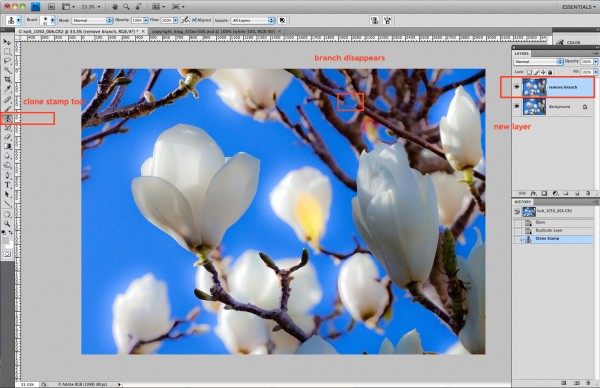
Task: Select the Eraser tool
Action: [x=7, y=137]
